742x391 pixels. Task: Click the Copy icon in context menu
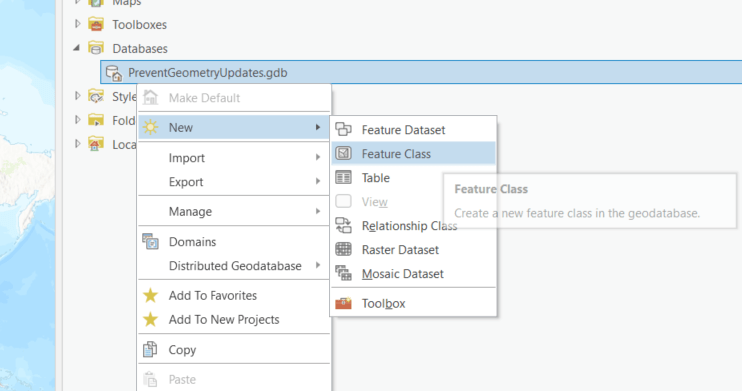pos(150,349)
